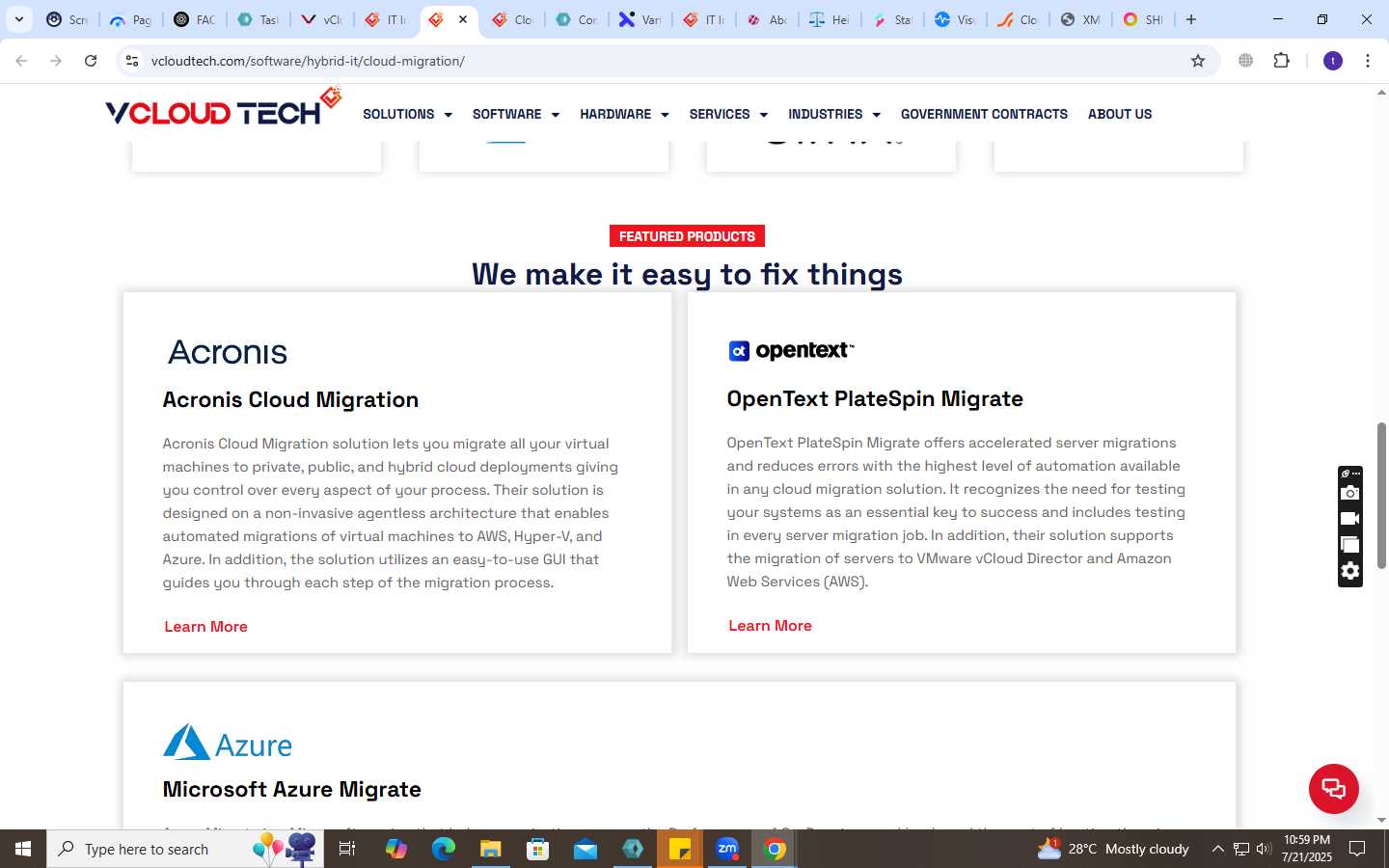This screenshot has height=868, width=1389.
Task: Click the globe icon beside the bookmark star
Action: pyautogui.click(x=1246, y=61)
